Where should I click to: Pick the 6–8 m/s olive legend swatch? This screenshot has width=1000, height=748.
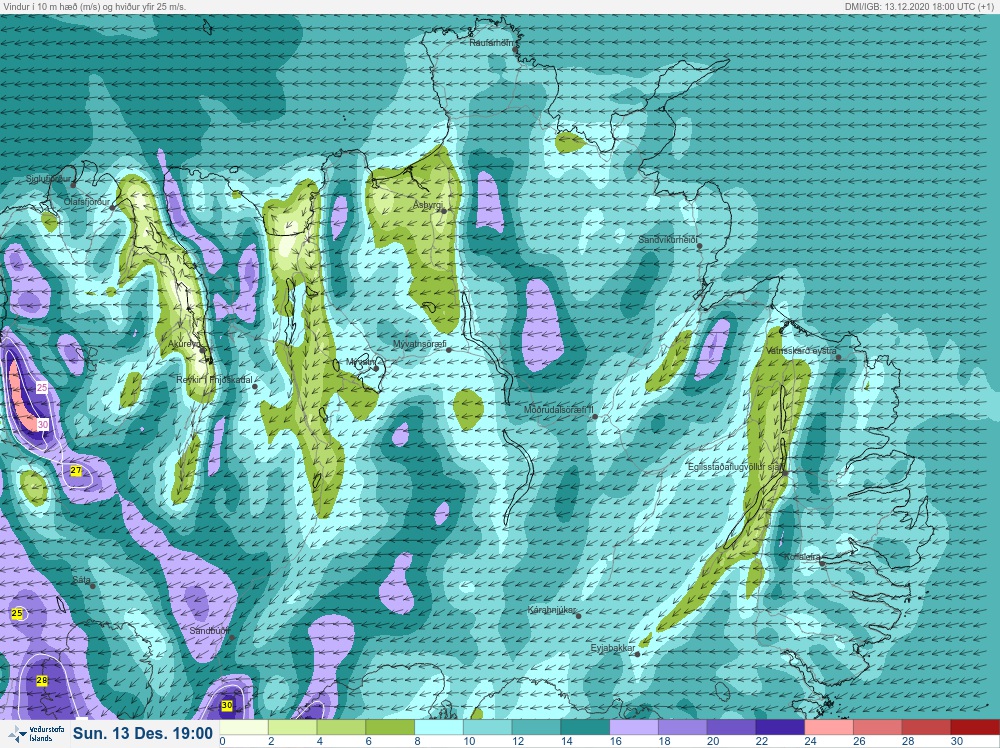tap(390, 728)
